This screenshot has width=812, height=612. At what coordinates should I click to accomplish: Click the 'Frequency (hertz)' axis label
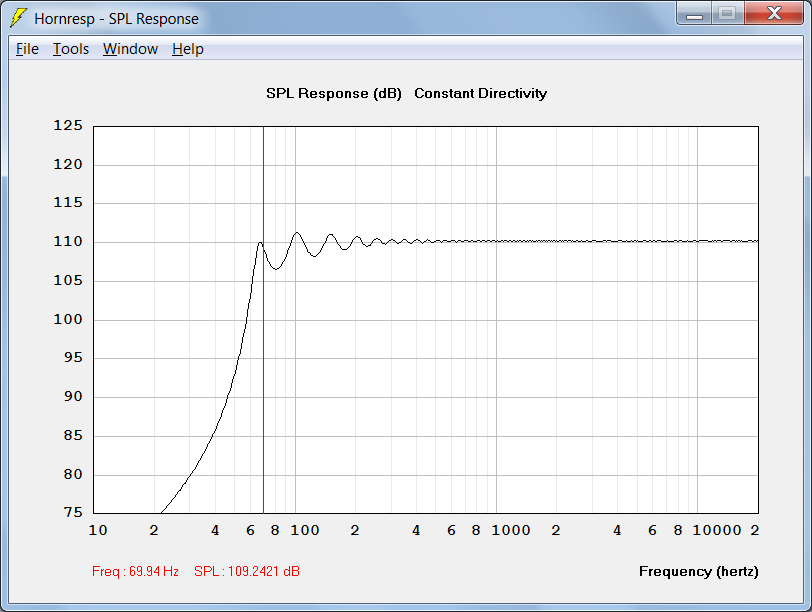(x=698, y=571)
